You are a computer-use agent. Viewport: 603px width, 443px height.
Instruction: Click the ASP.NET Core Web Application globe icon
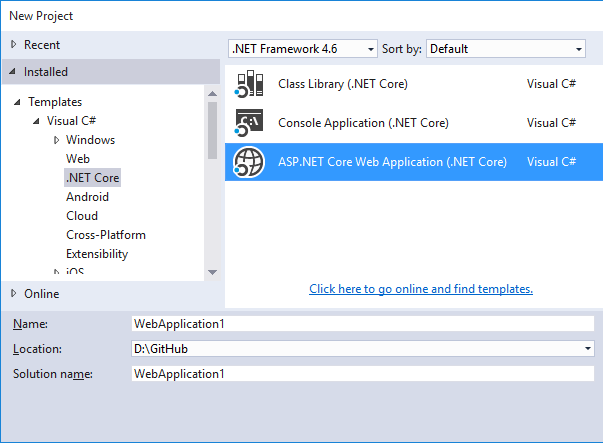(249, 162)
